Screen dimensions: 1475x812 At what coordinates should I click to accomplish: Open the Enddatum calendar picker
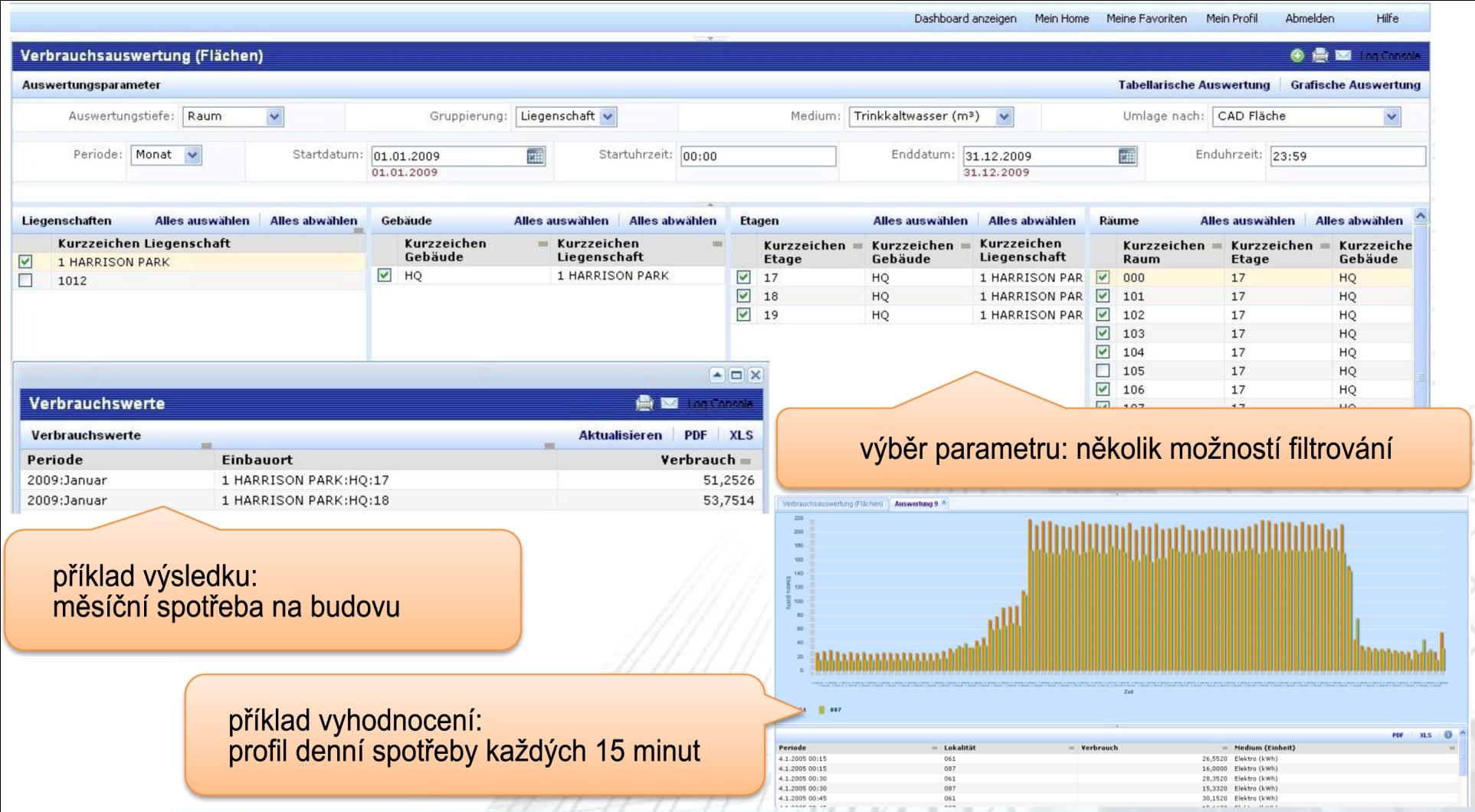point(1127,156)
